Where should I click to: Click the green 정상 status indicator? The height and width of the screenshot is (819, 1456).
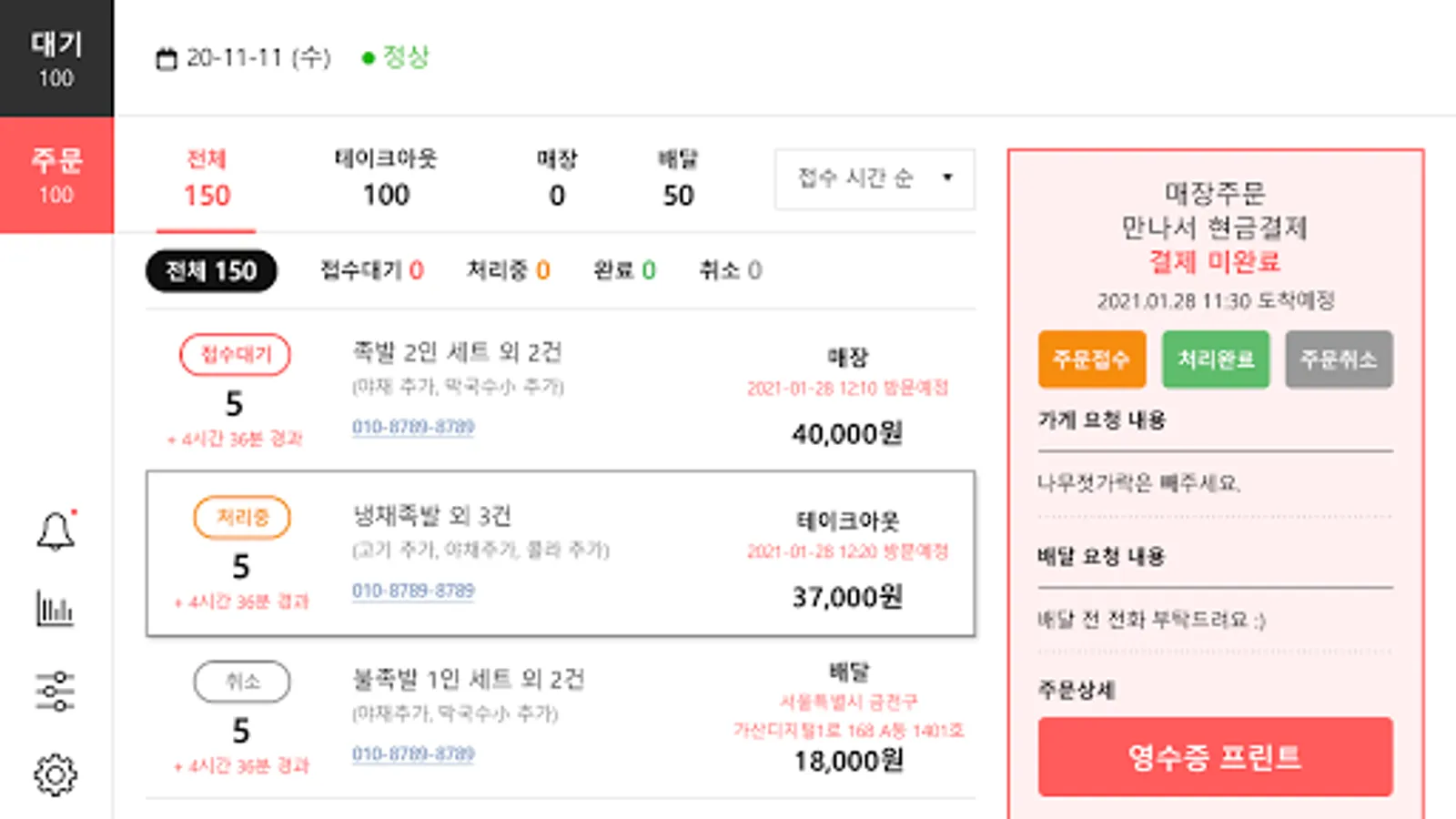pyautogui.click(x=397, y=57)
